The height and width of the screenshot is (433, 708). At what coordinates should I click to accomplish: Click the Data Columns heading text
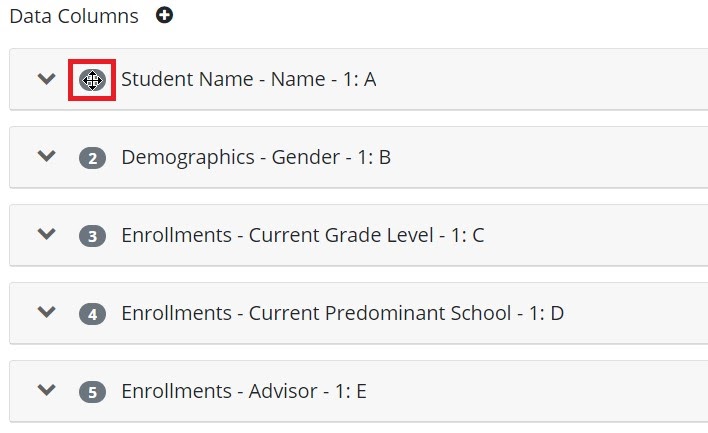click(74, 16)
